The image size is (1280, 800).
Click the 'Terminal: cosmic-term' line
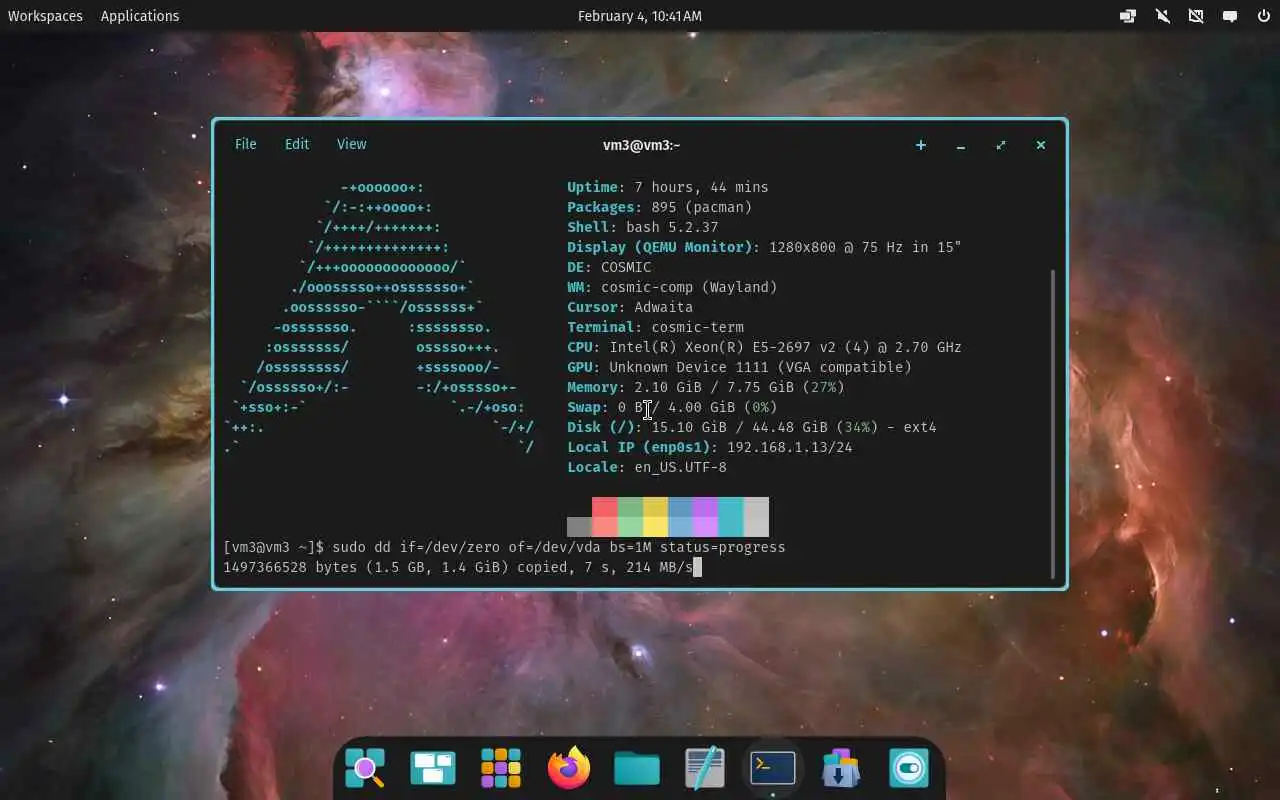(x=655, y=327)
